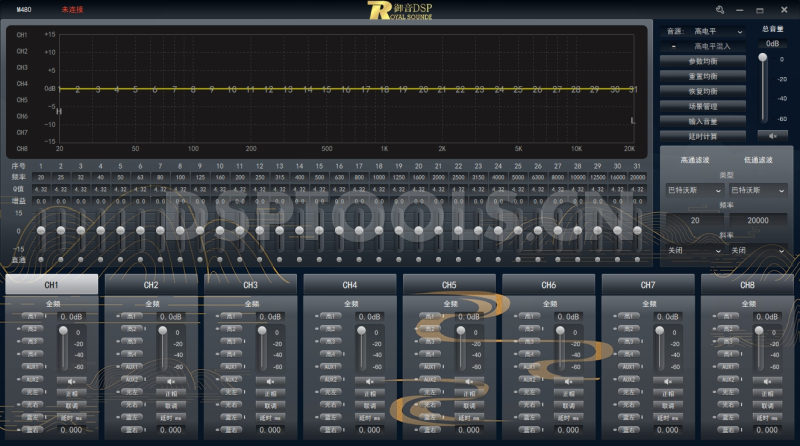
Task: Switch to the CH7 channel tab
Action: pos(648,285)
